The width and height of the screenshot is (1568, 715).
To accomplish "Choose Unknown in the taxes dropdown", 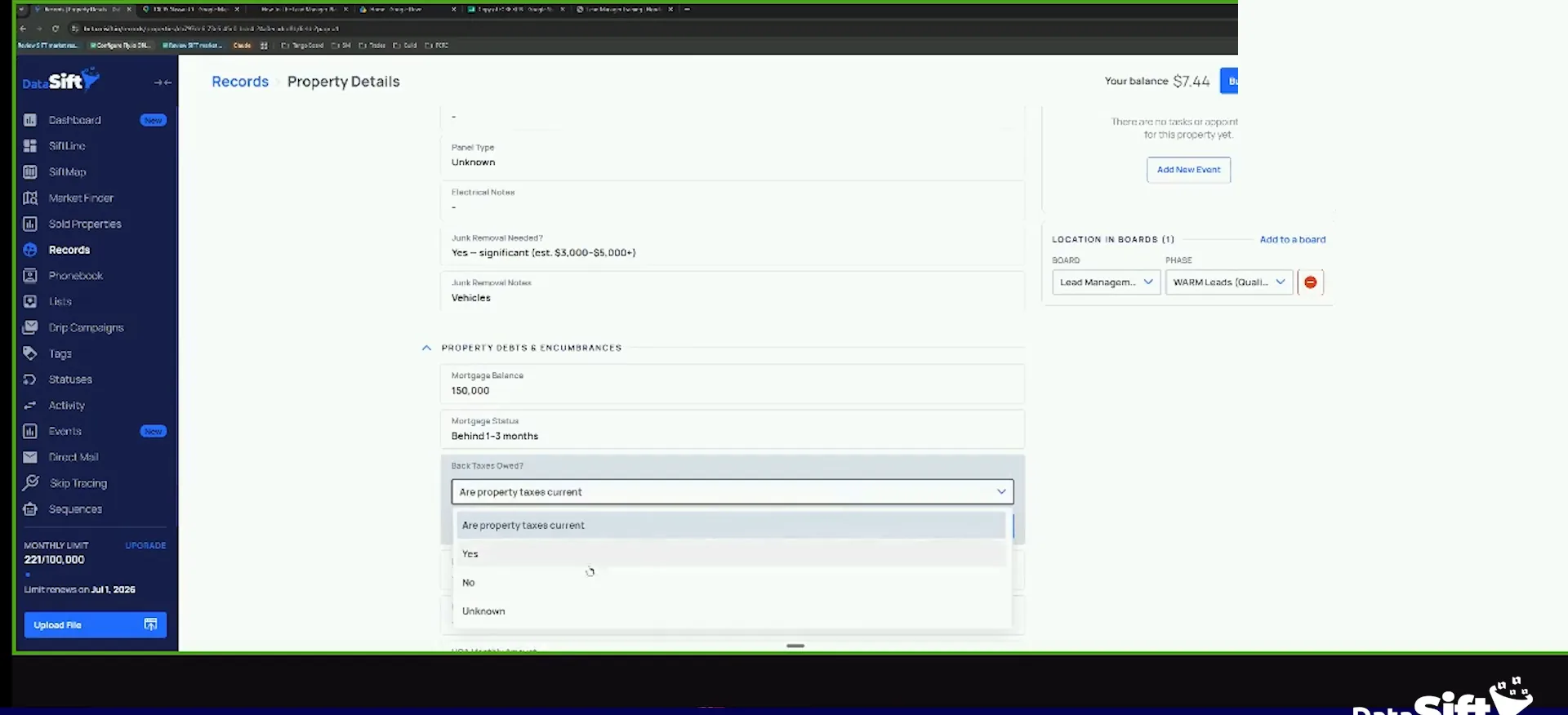I will 732,611.
